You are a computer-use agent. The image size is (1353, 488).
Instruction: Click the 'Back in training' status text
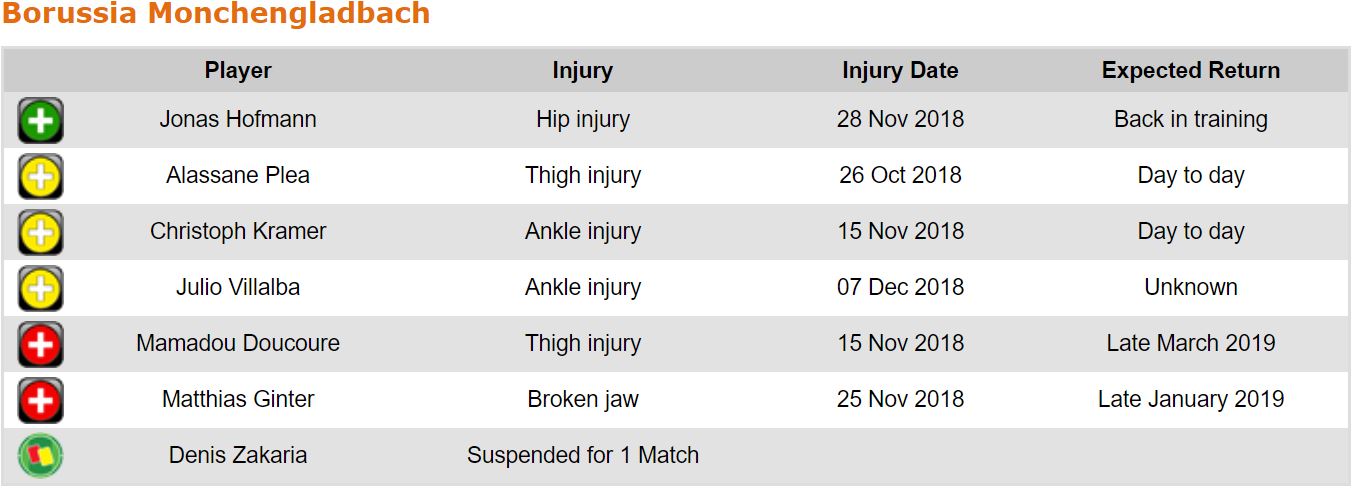point(1190,119)
